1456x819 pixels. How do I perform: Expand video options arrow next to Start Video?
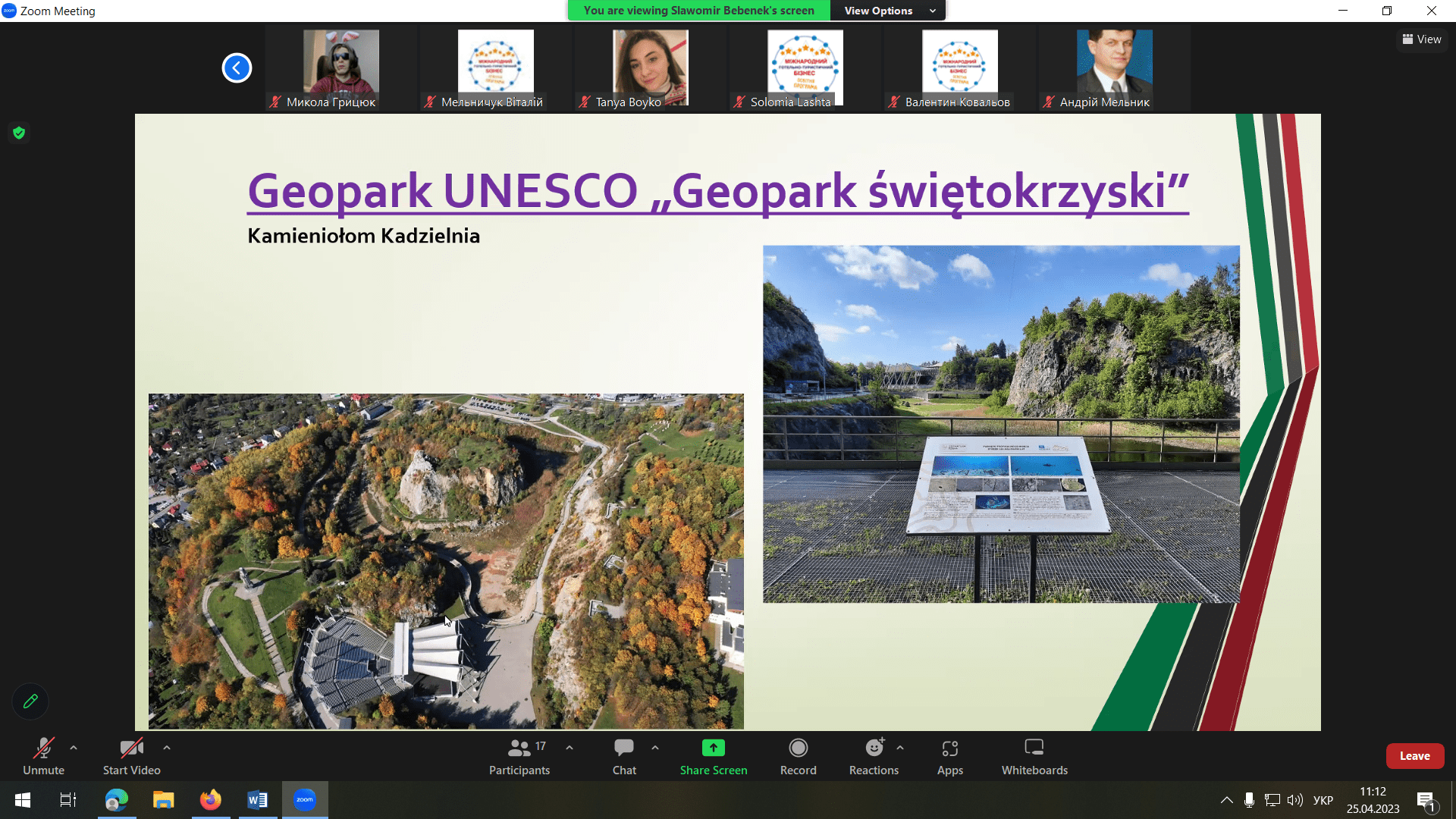167,748
